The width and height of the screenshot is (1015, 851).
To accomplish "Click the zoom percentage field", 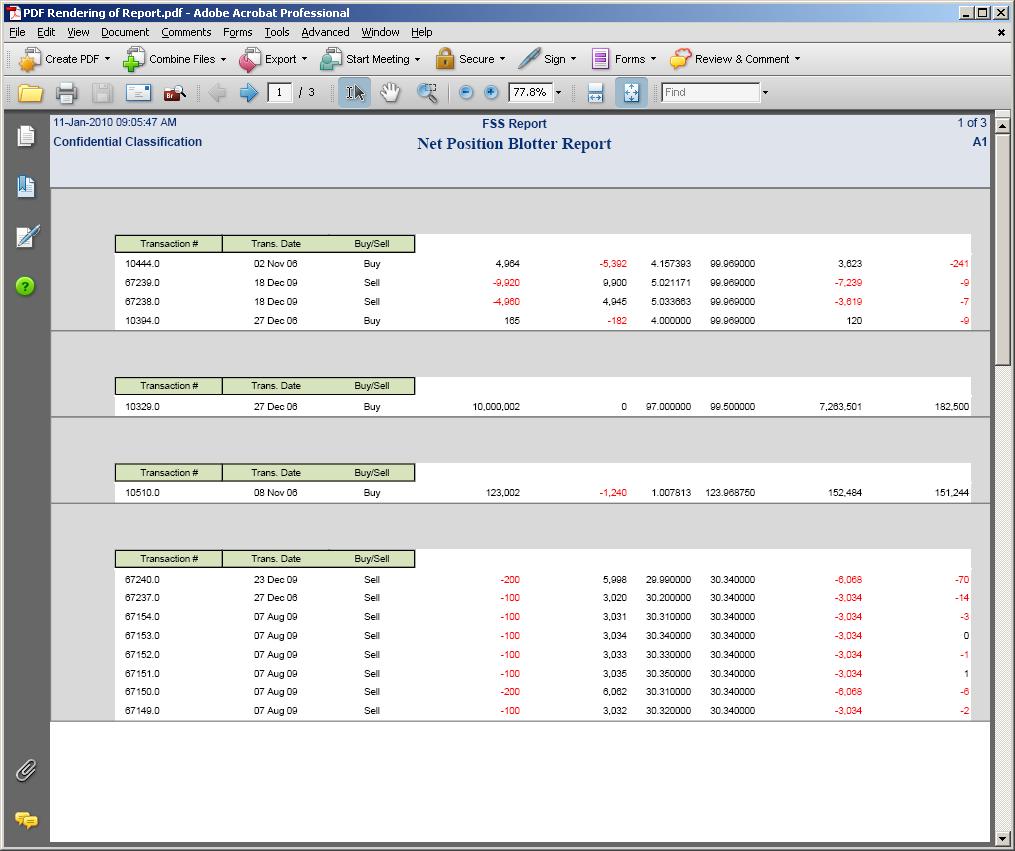I will (x=530, y=93).
